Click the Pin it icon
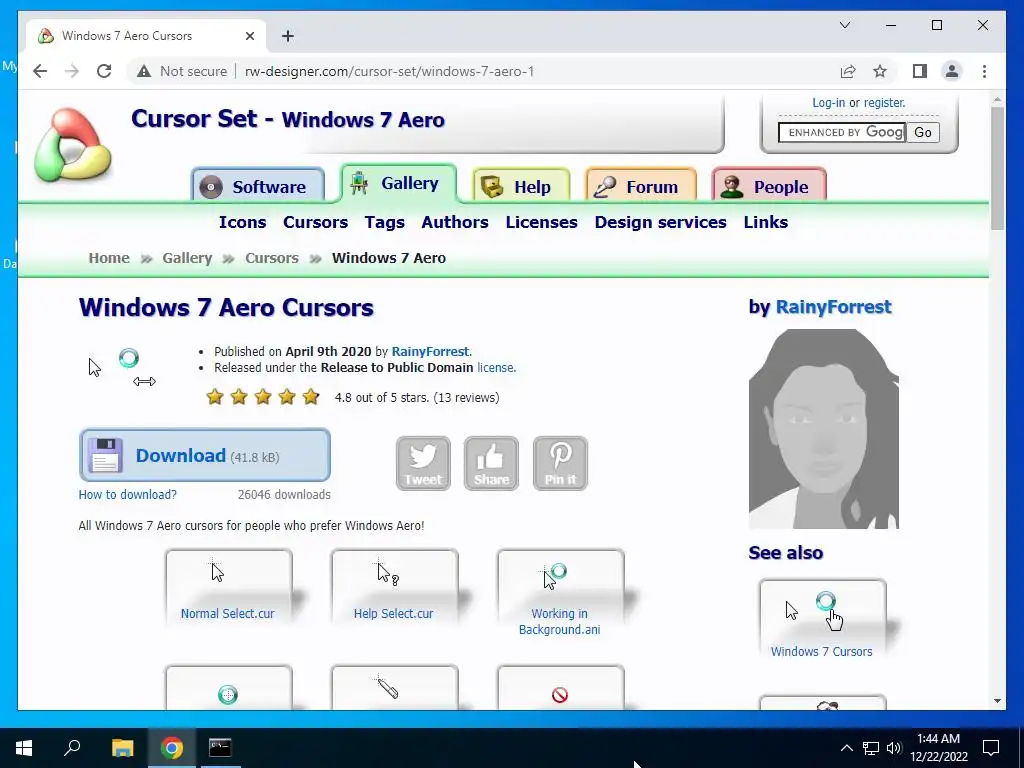The height and width of the screenshot is (768, 1024). coord(560,463)
